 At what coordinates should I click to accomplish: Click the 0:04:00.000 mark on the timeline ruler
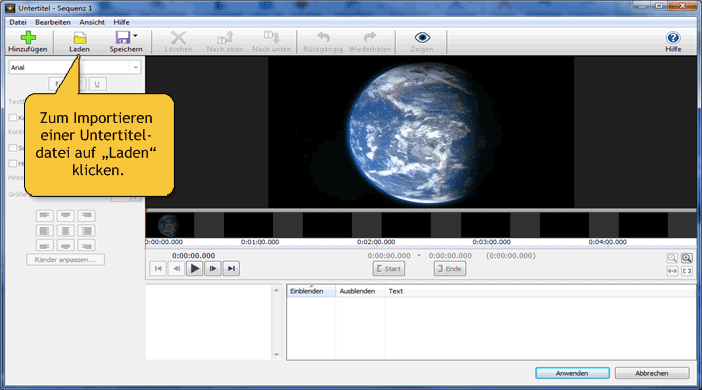coord(608,242)
